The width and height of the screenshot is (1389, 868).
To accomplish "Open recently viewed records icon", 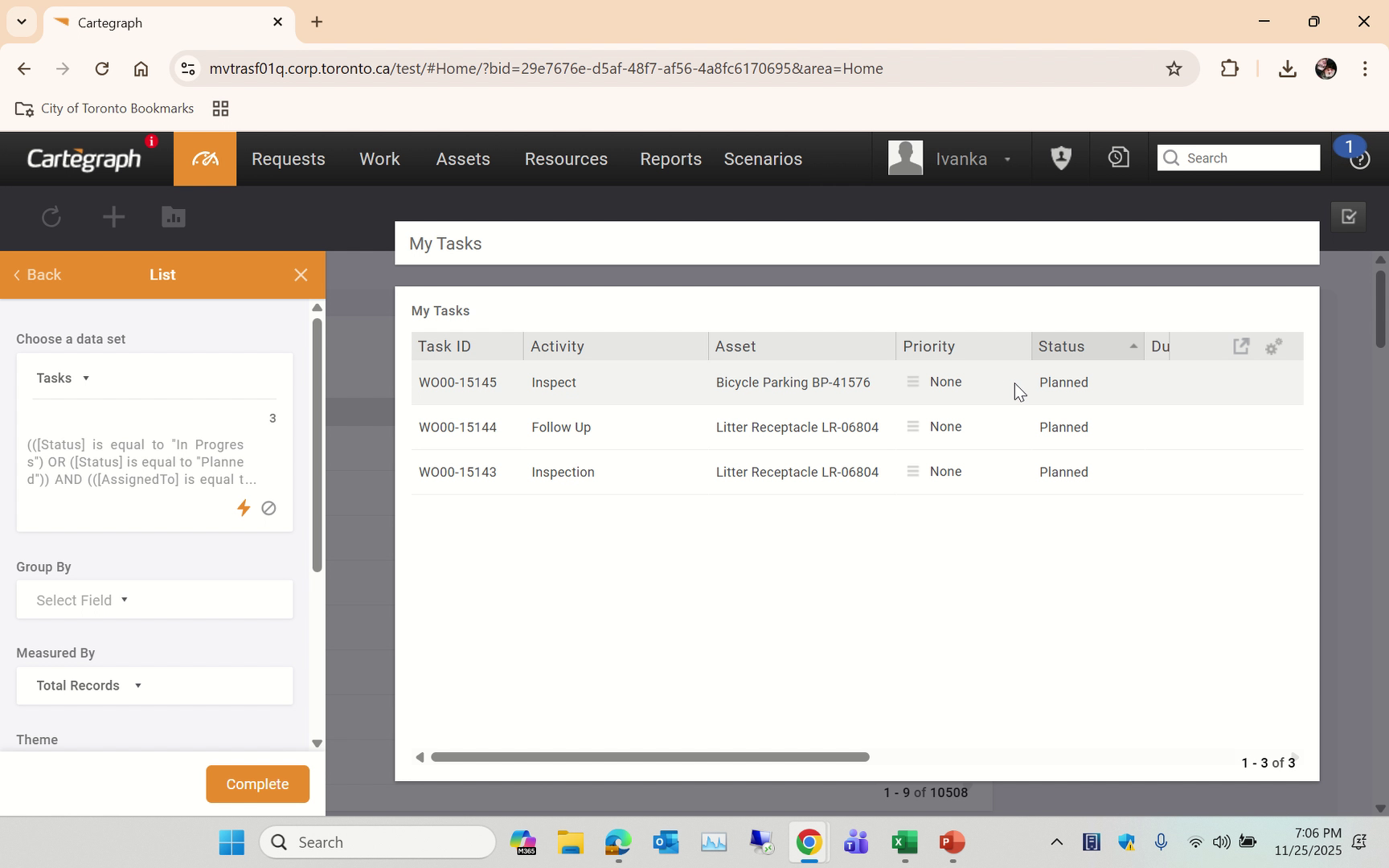I will coord(1117,158).
